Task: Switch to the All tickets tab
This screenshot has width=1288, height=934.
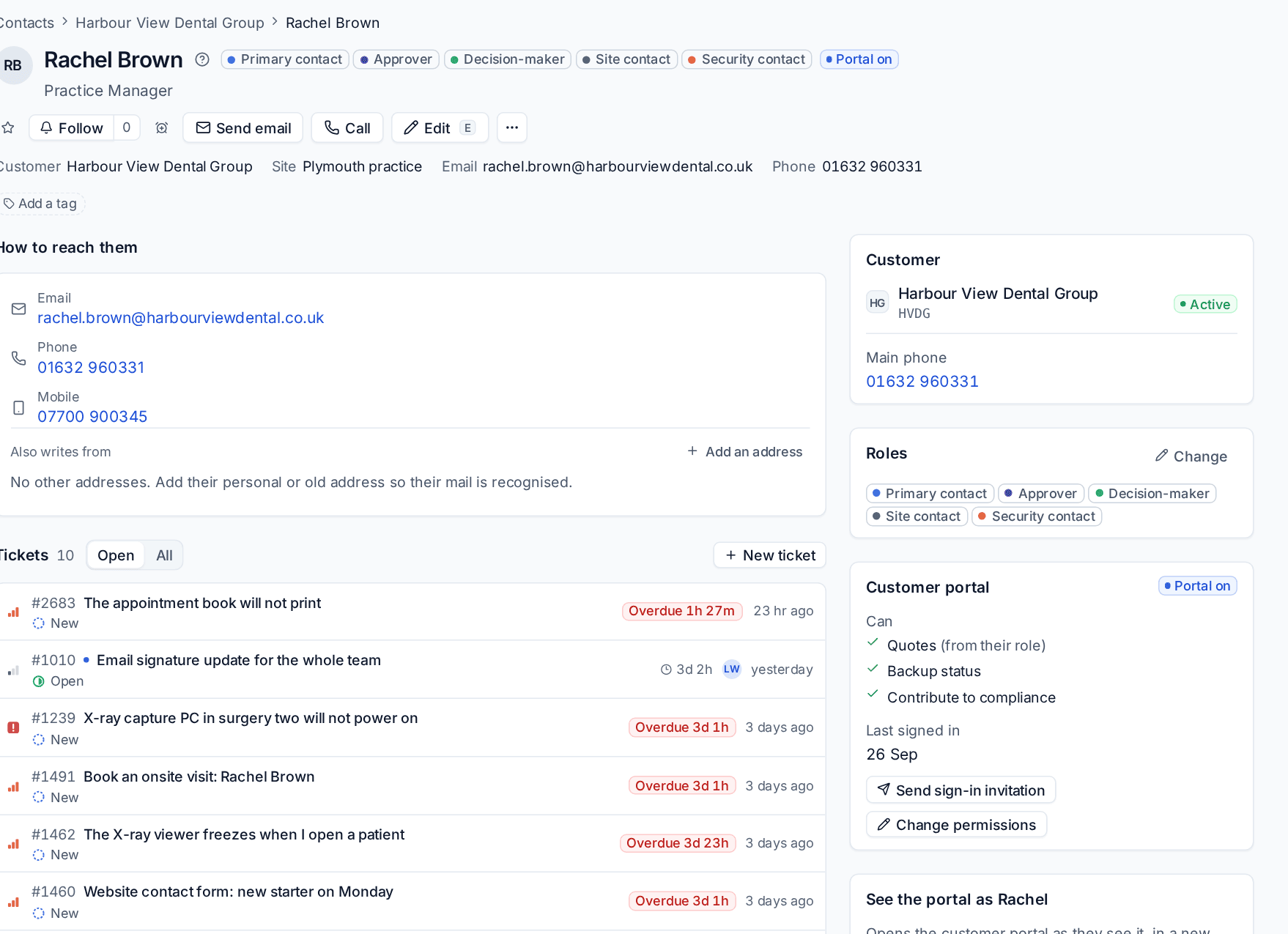Action: [164, 555]
